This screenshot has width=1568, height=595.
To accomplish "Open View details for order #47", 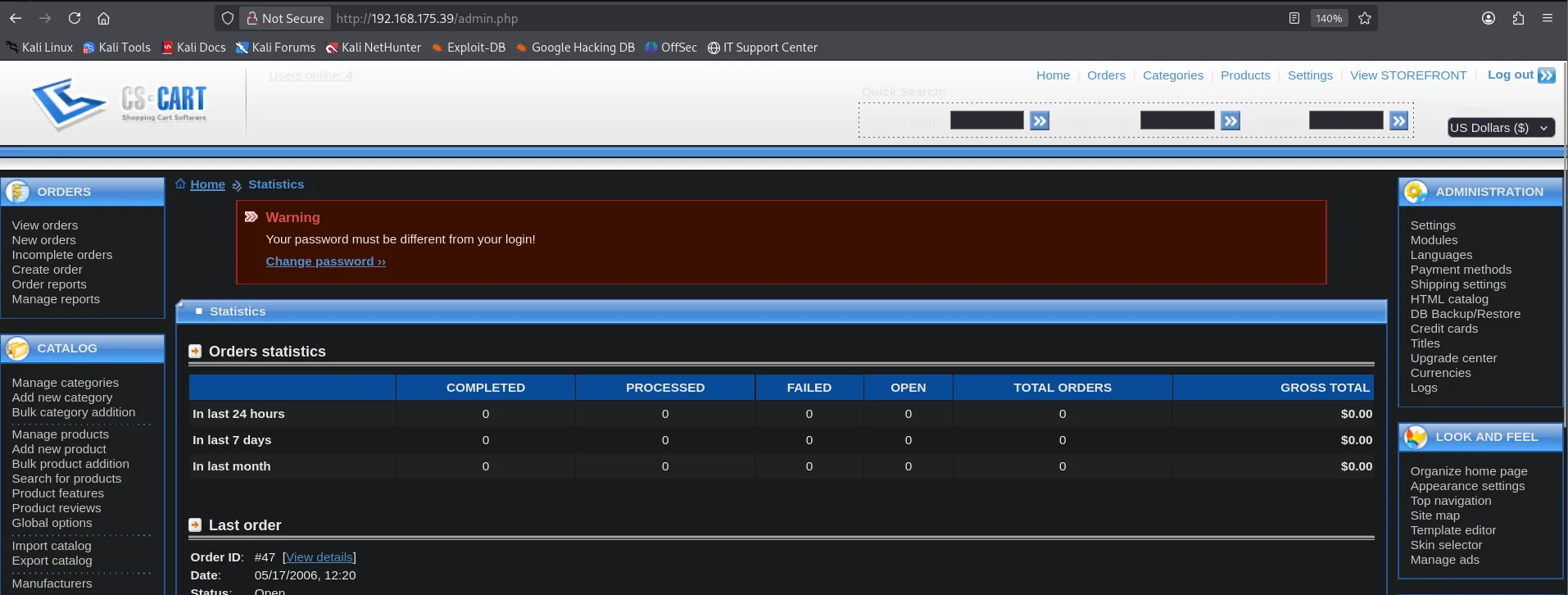I will 319,557.
